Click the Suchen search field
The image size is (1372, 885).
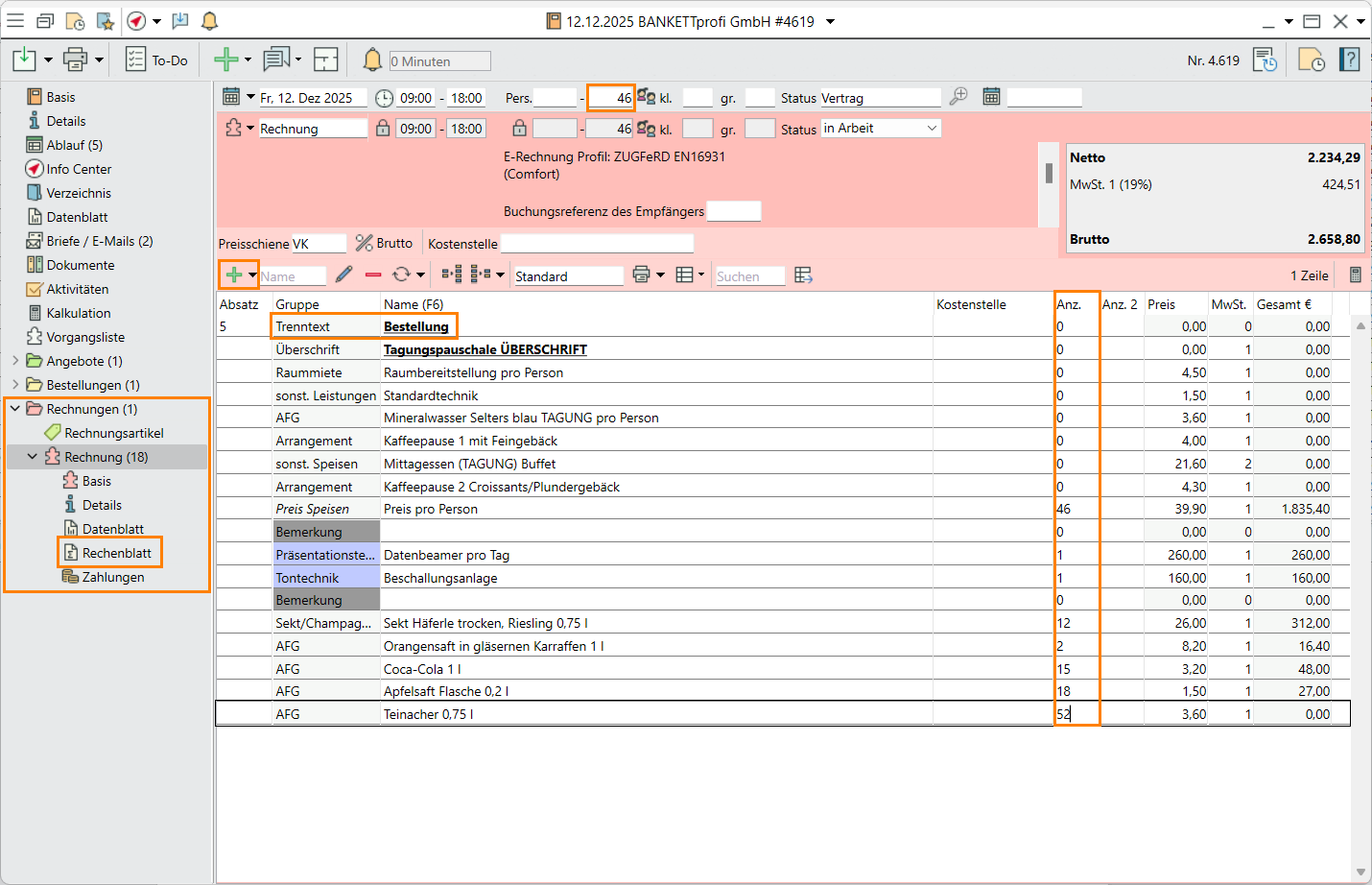pyautogui.click(x=749, y=276)
